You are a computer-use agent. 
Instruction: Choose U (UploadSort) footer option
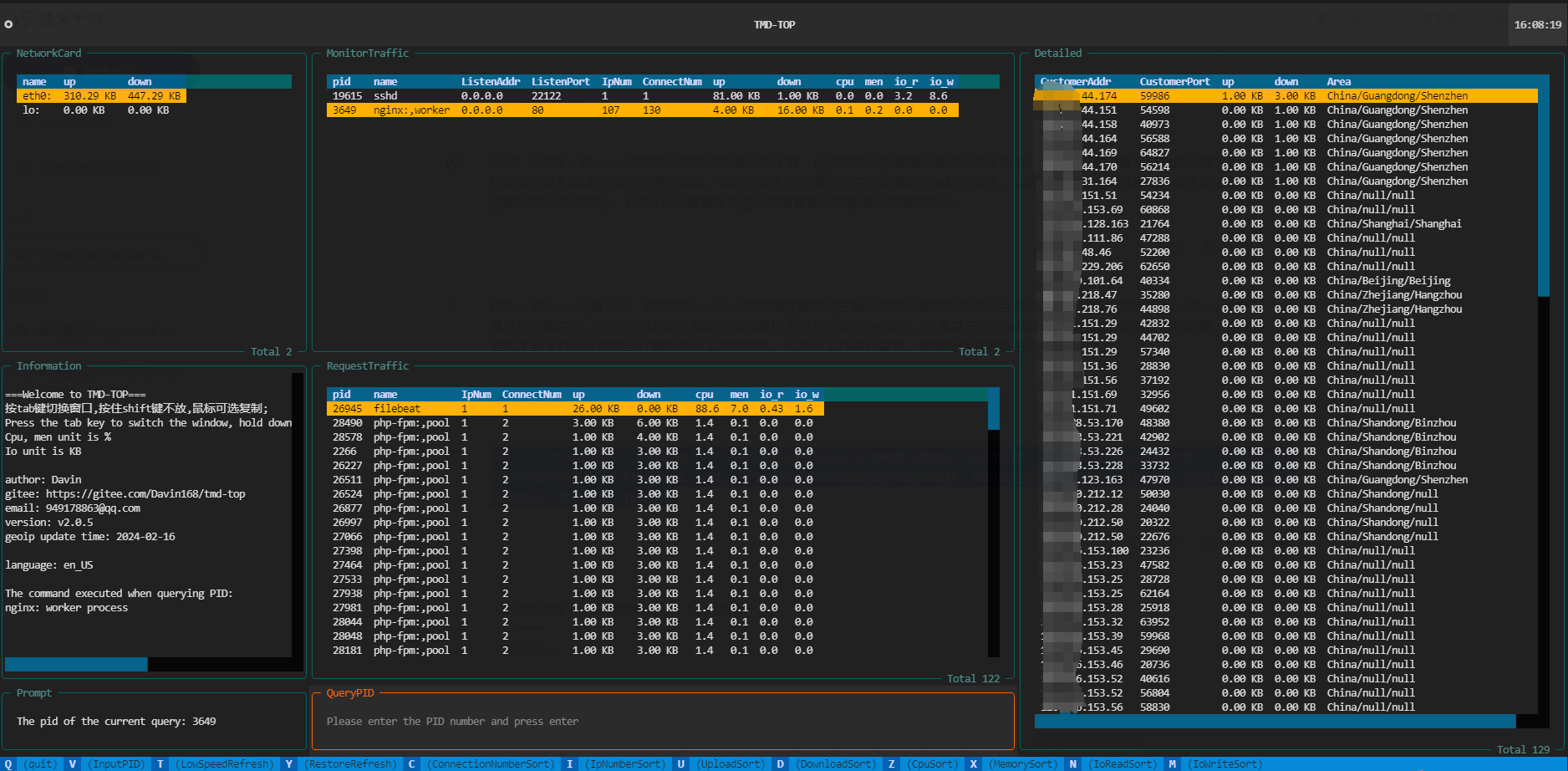[720, 764]
